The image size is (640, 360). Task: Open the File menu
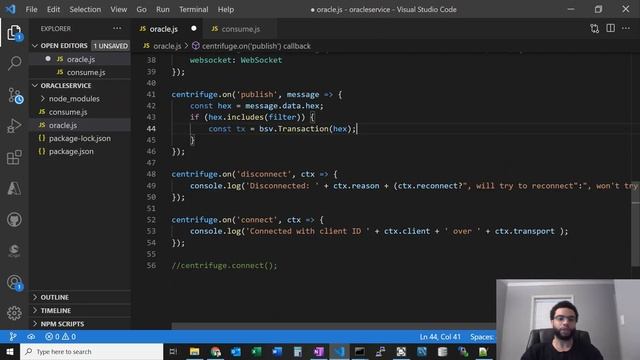pyautogui.click(x=31, y=9)
